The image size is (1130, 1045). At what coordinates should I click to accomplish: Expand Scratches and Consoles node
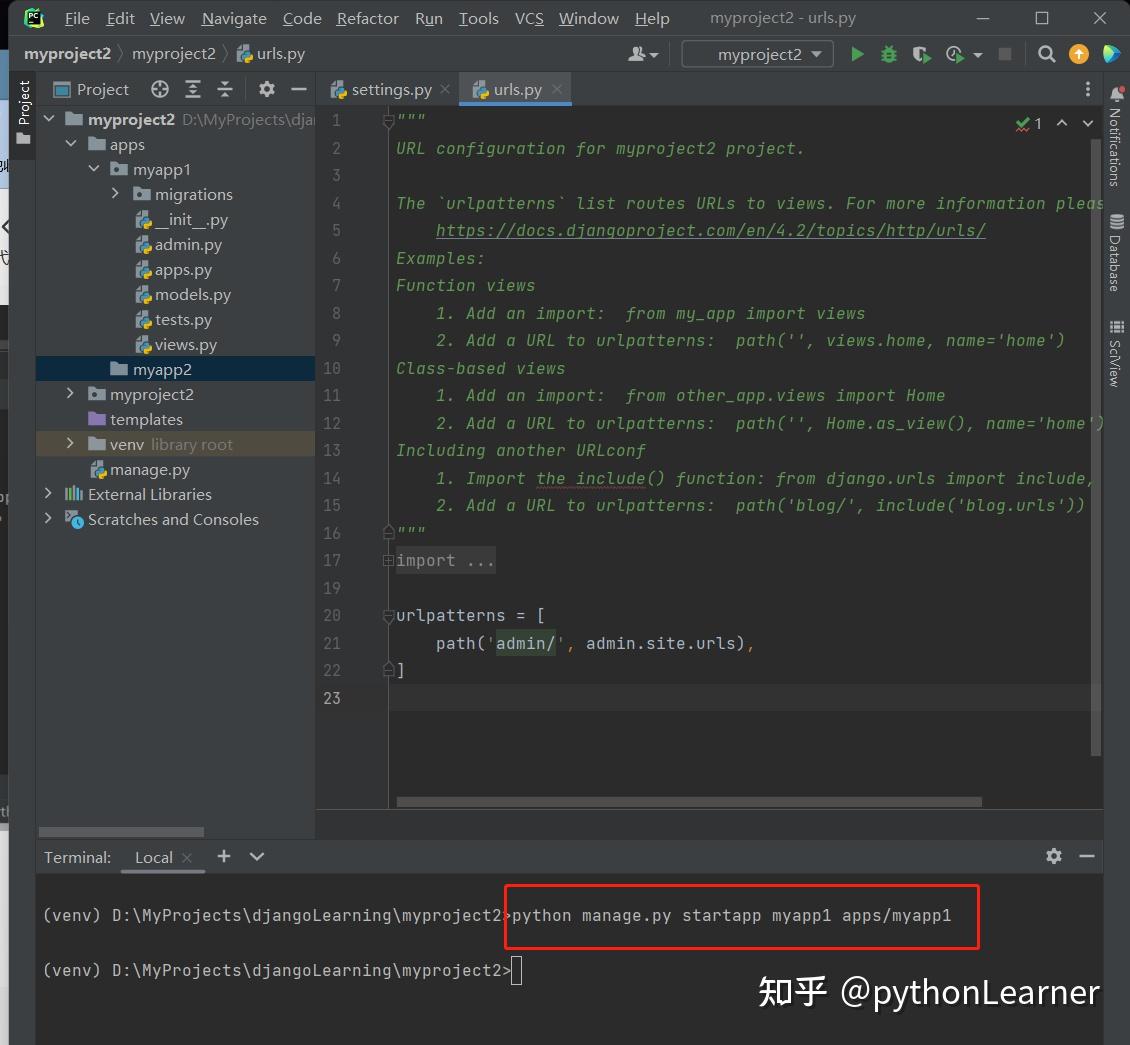coord(48,518)
